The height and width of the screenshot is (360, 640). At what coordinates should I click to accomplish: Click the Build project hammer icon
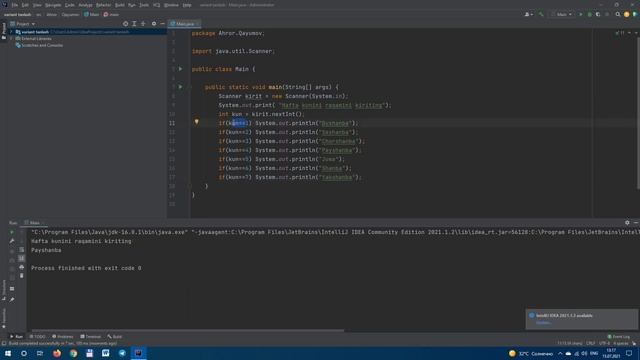(x=541, y=14)
